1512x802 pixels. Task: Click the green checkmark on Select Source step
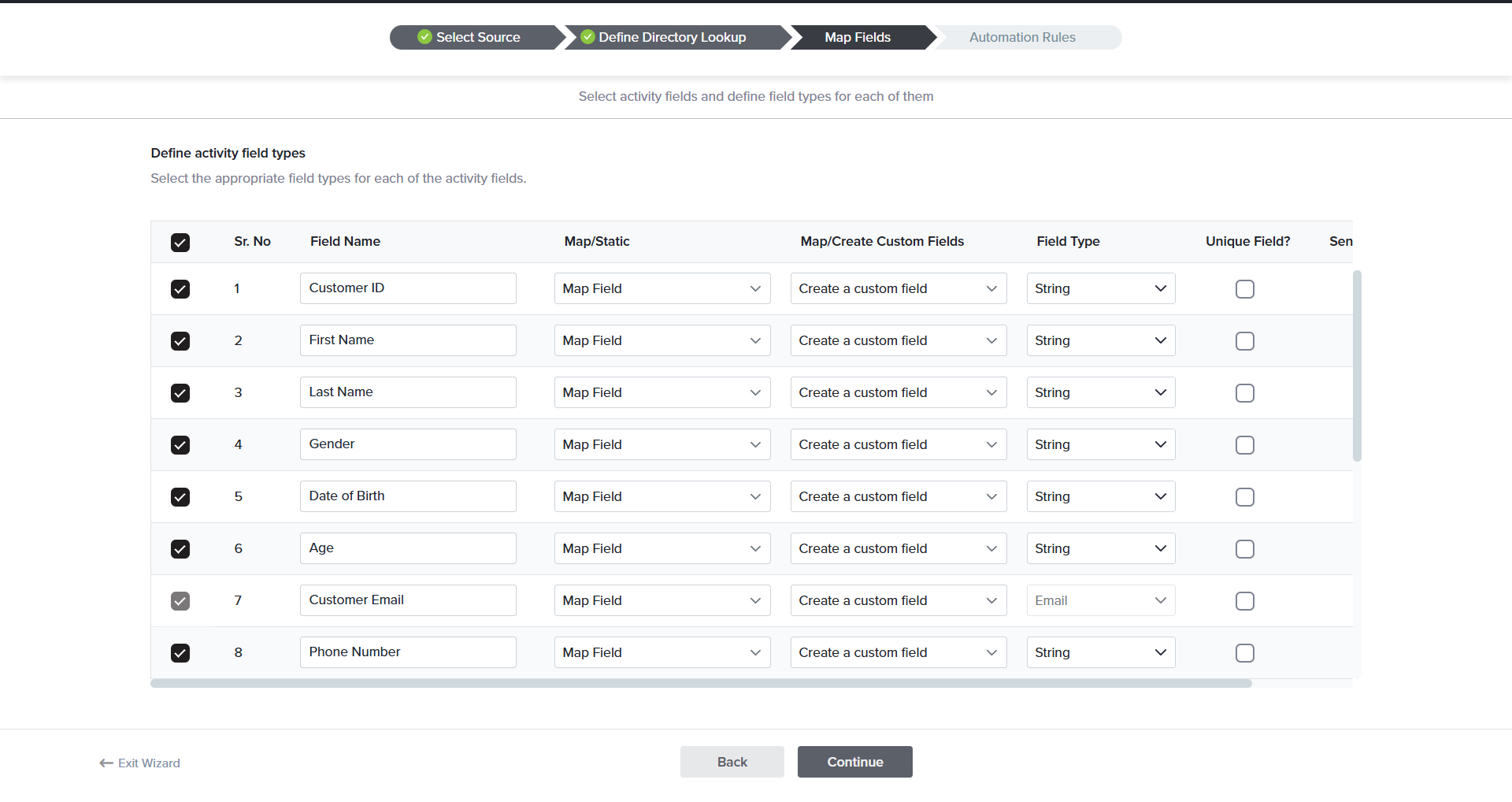[424, 37]
